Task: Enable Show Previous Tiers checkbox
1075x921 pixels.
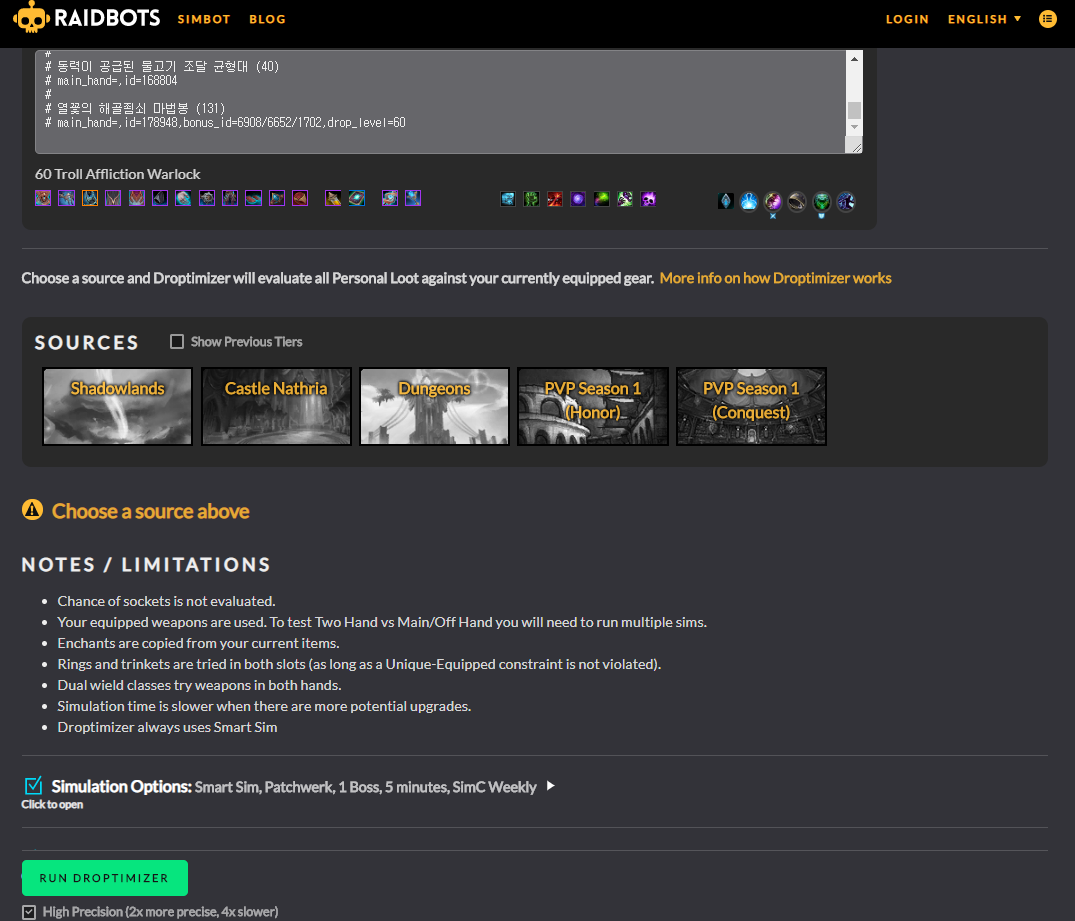Action: [x=177, y=342]
